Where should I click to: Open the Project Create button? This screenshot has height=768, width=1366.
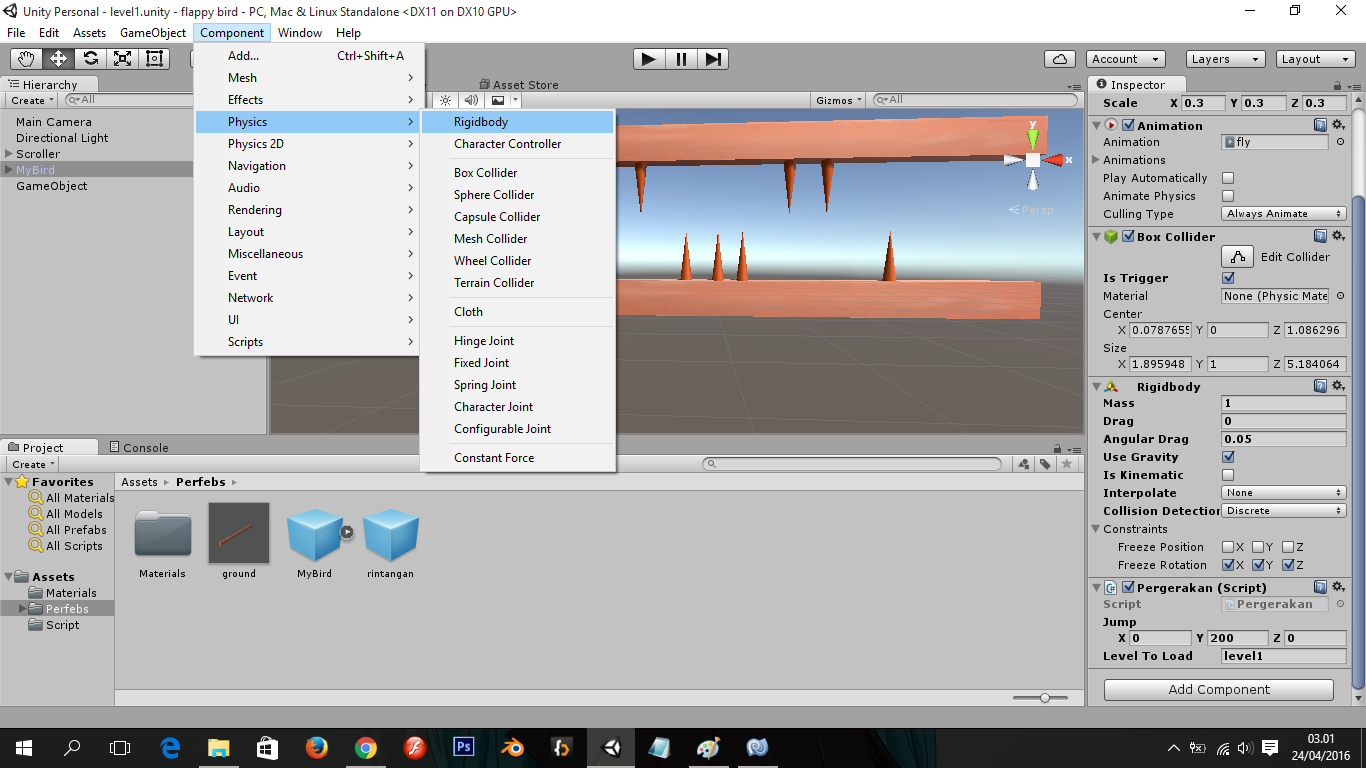click(33, 464)
